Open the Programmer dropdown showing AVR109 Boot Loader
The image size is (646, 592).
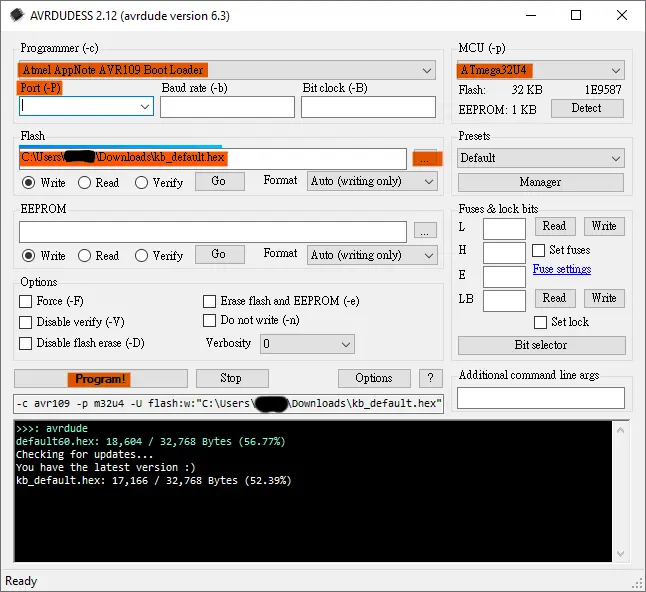(x=227, y=70)
